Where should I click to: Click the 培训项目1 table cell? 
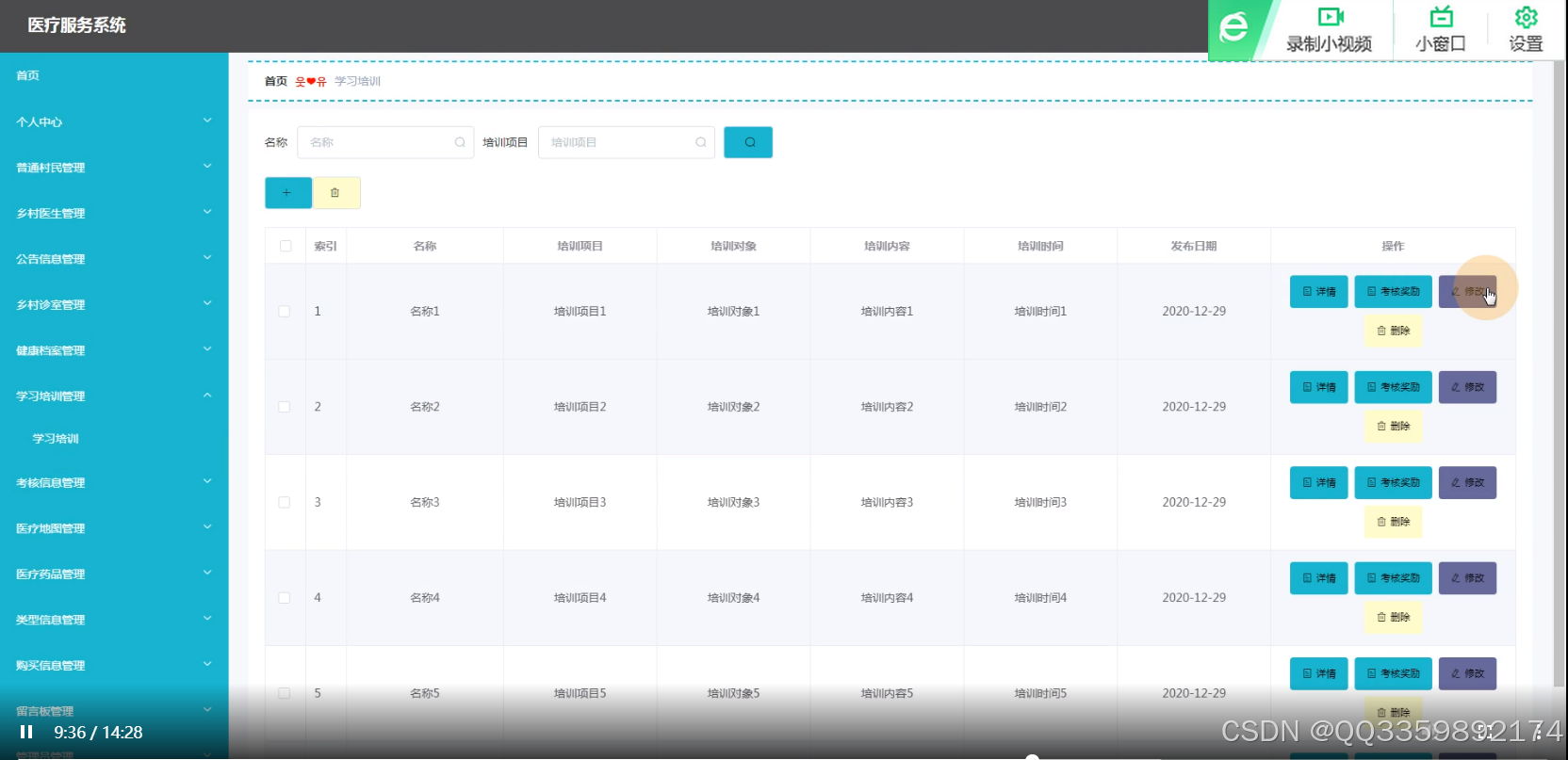580,311
